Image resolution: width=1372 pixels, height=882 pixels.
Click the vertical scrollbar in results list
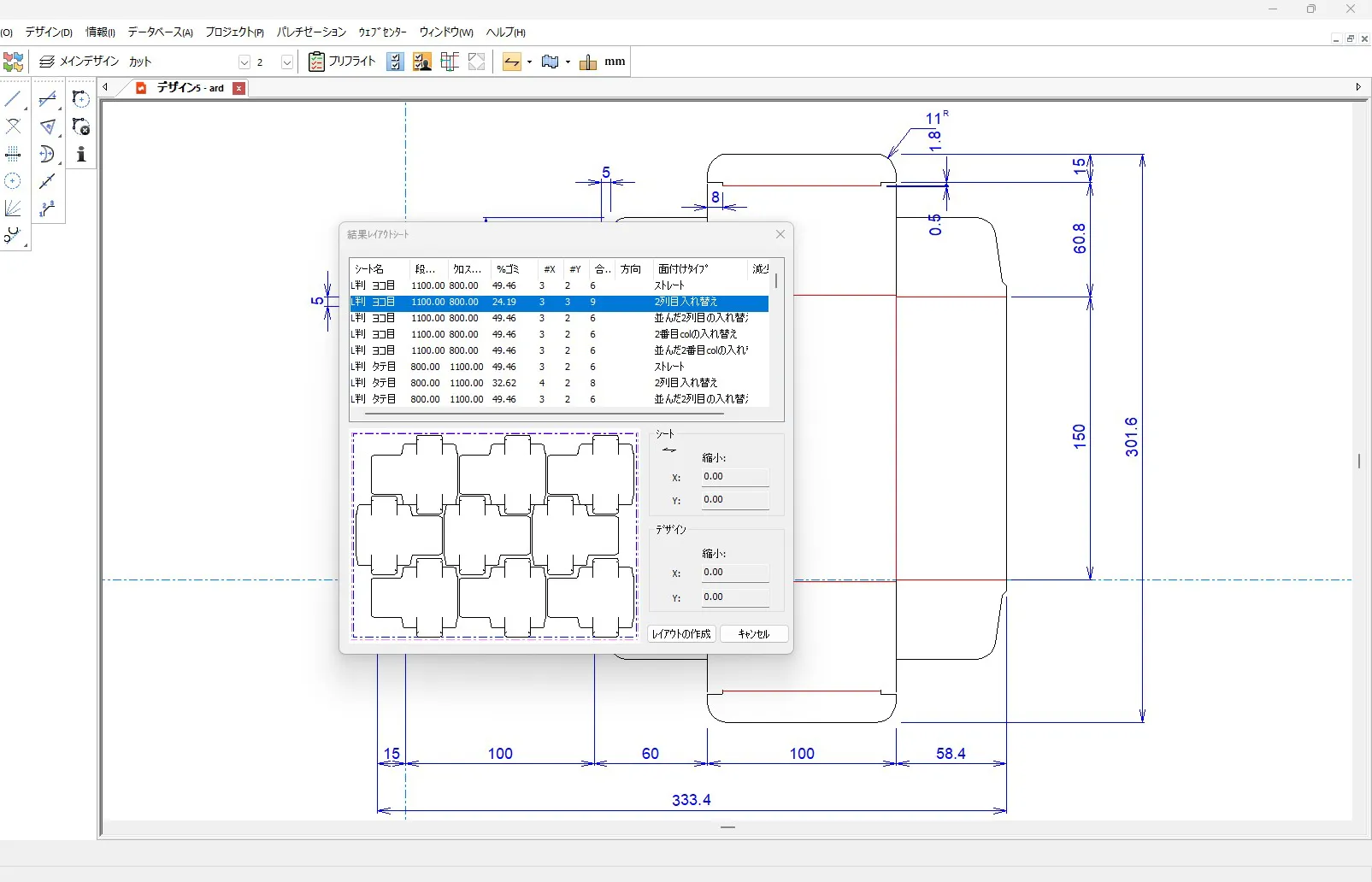click(776, 281)
